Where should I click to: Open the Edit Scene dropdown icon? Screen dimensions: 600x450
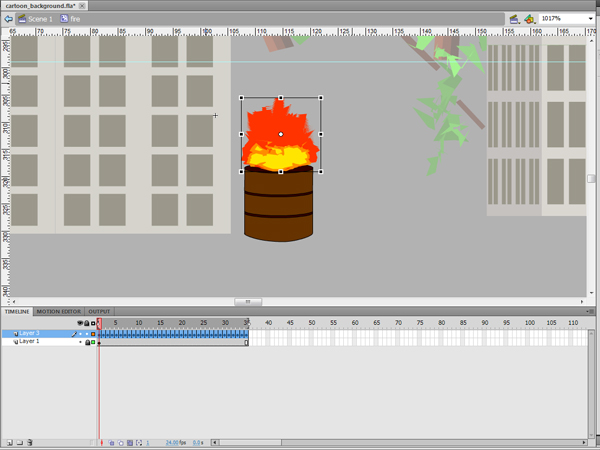(x=514, y=19)
